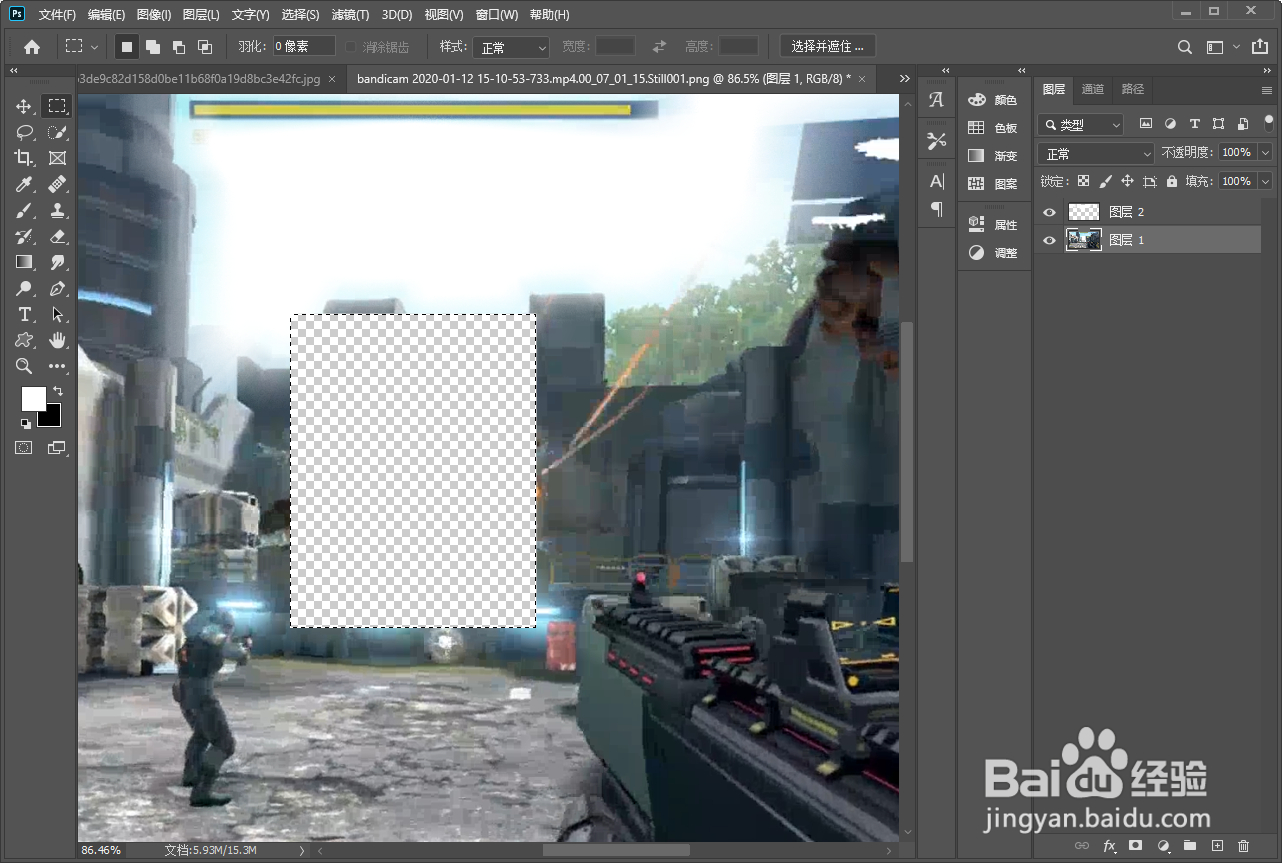Select the Horizontal Type tool
Image resolution: width=1282 pixels, height=863 pixels.
point(24,314)
